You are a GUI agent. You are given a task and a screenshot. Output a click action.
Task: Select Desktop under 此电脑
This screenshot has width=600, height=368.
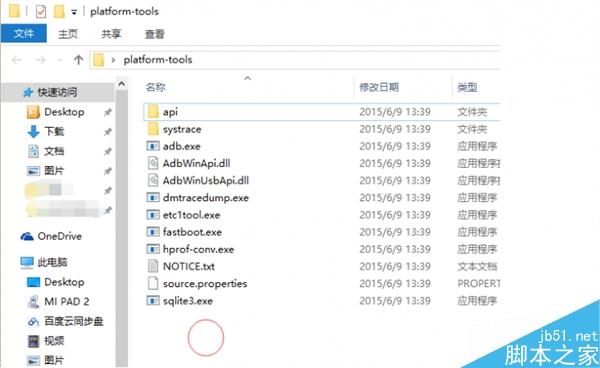point(64,282)
